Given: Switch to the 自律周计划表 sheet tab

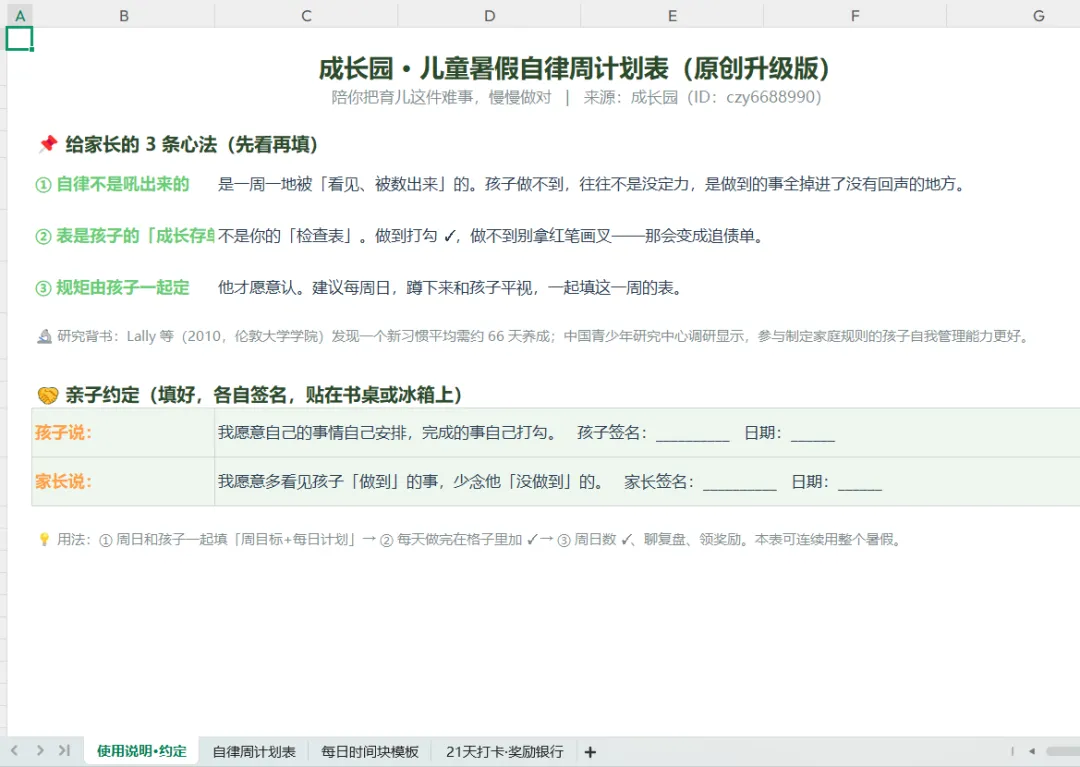Looking at the screenshot, I should 253,751.
